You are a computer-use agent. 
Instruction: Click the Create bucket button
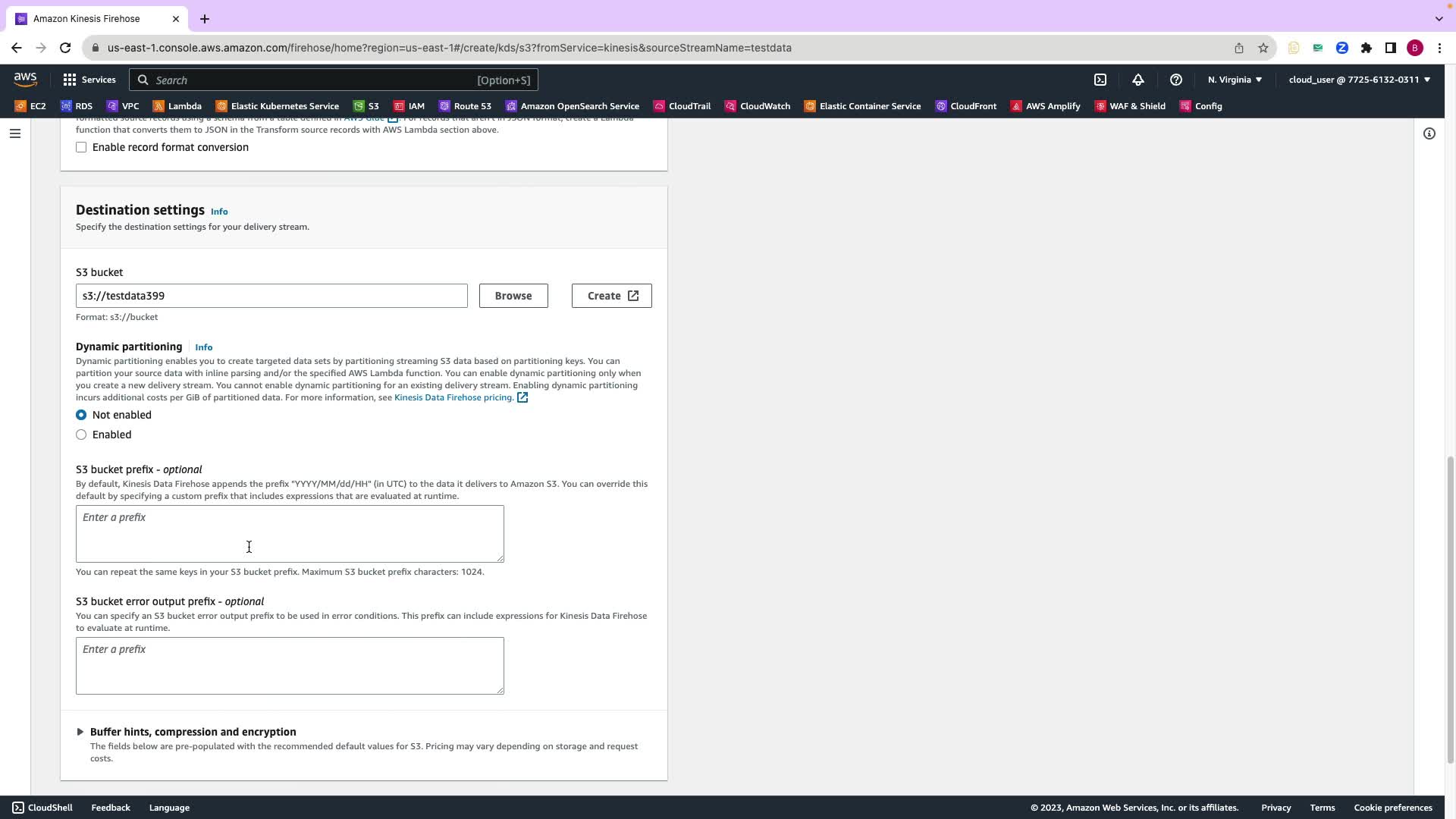[611, 296]
